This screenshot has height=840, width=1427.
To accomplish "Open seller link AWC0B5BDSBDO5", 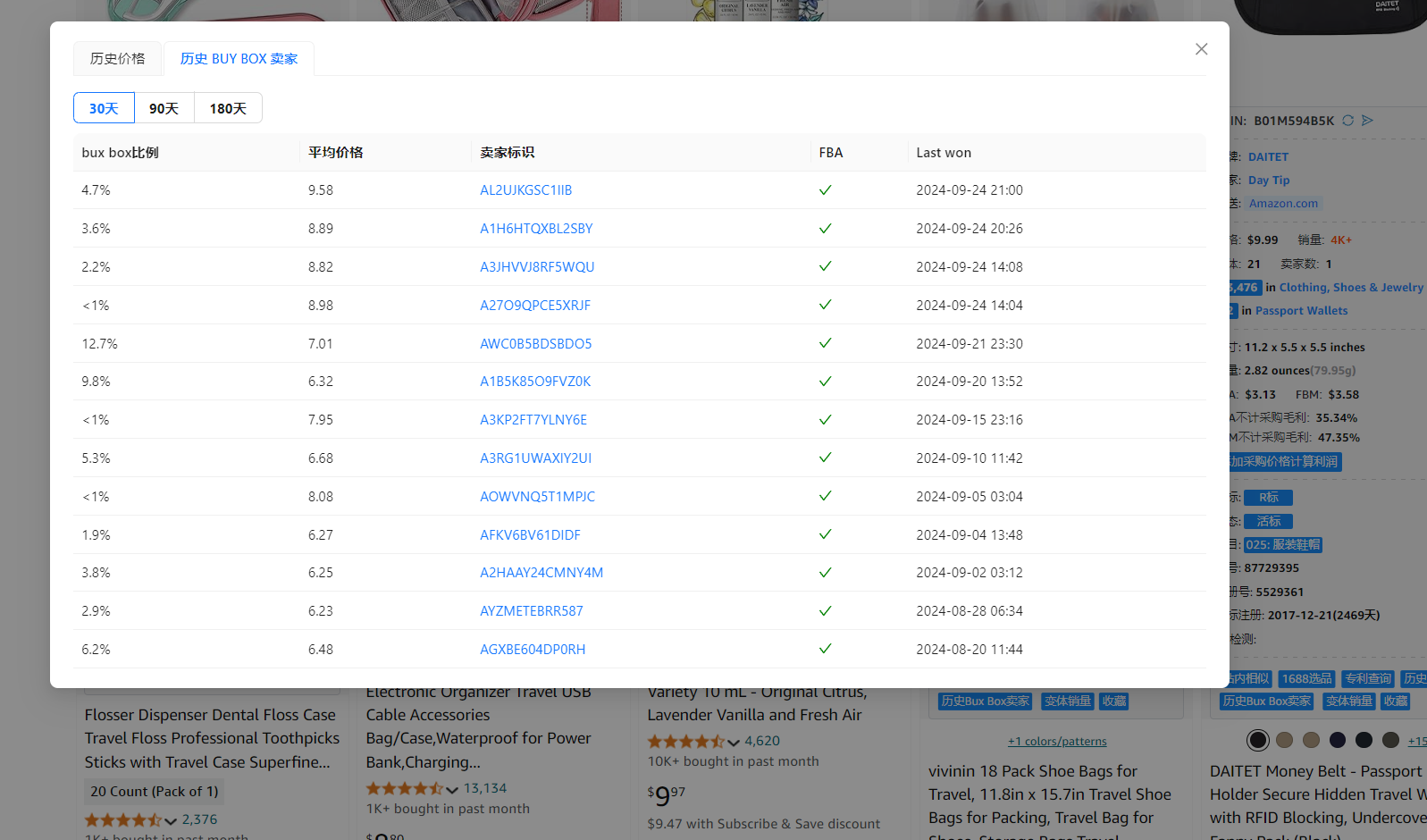I will [x=535, y=344].
